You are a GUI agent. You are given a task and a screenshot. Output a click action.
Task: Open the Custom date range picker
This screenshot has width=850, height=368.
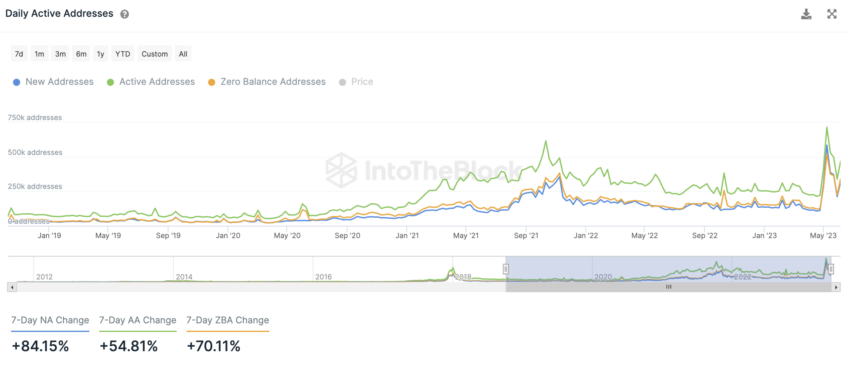click(154, 54)
